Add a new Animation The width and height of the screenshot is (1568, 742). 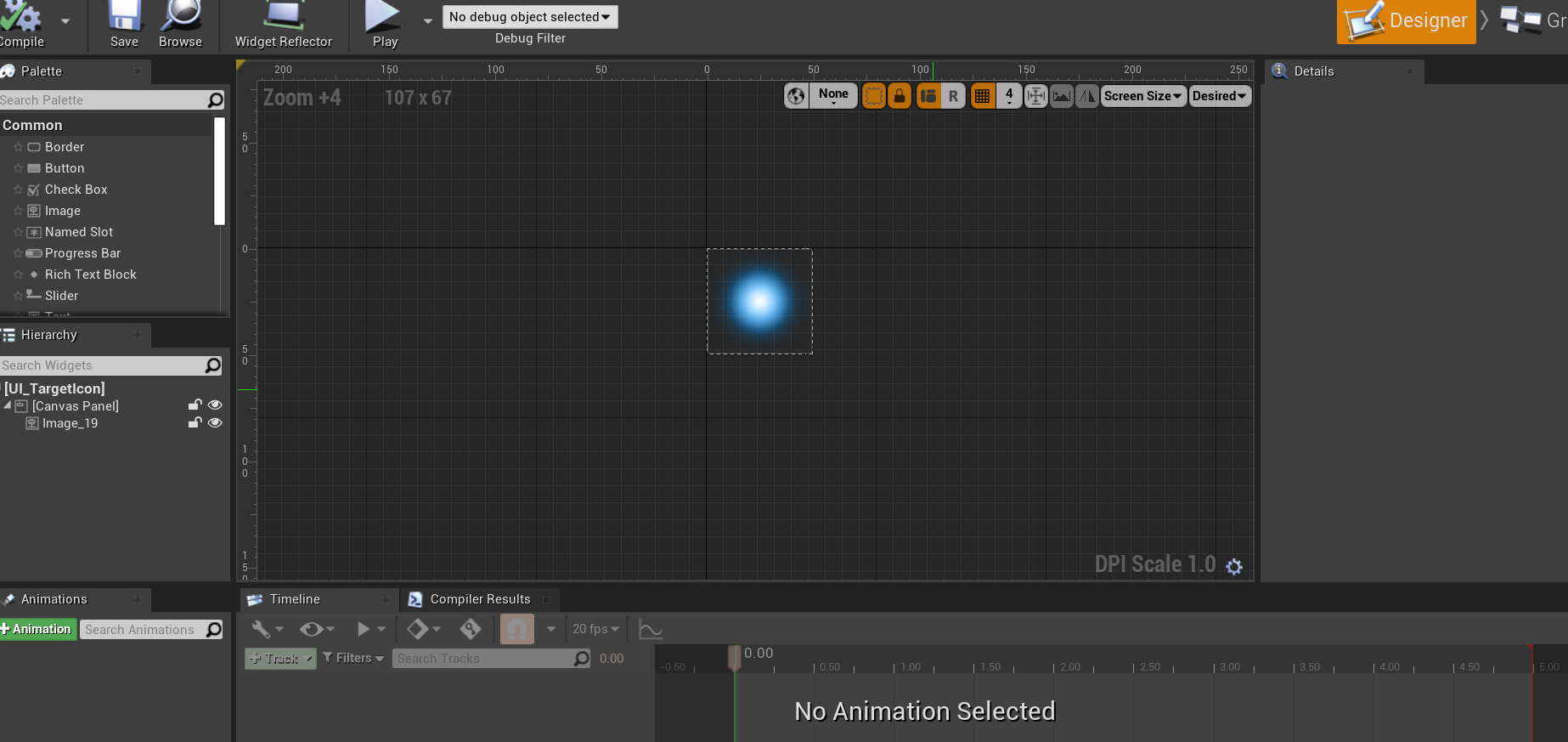[37, 629]
